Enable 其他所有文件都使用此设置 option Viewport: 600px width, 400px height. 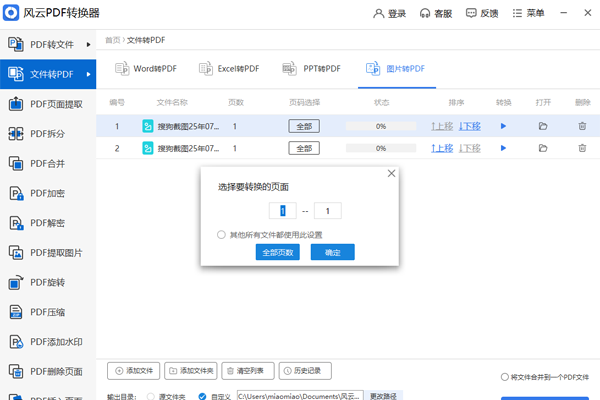pyautogui.click(x=222, y=235)
